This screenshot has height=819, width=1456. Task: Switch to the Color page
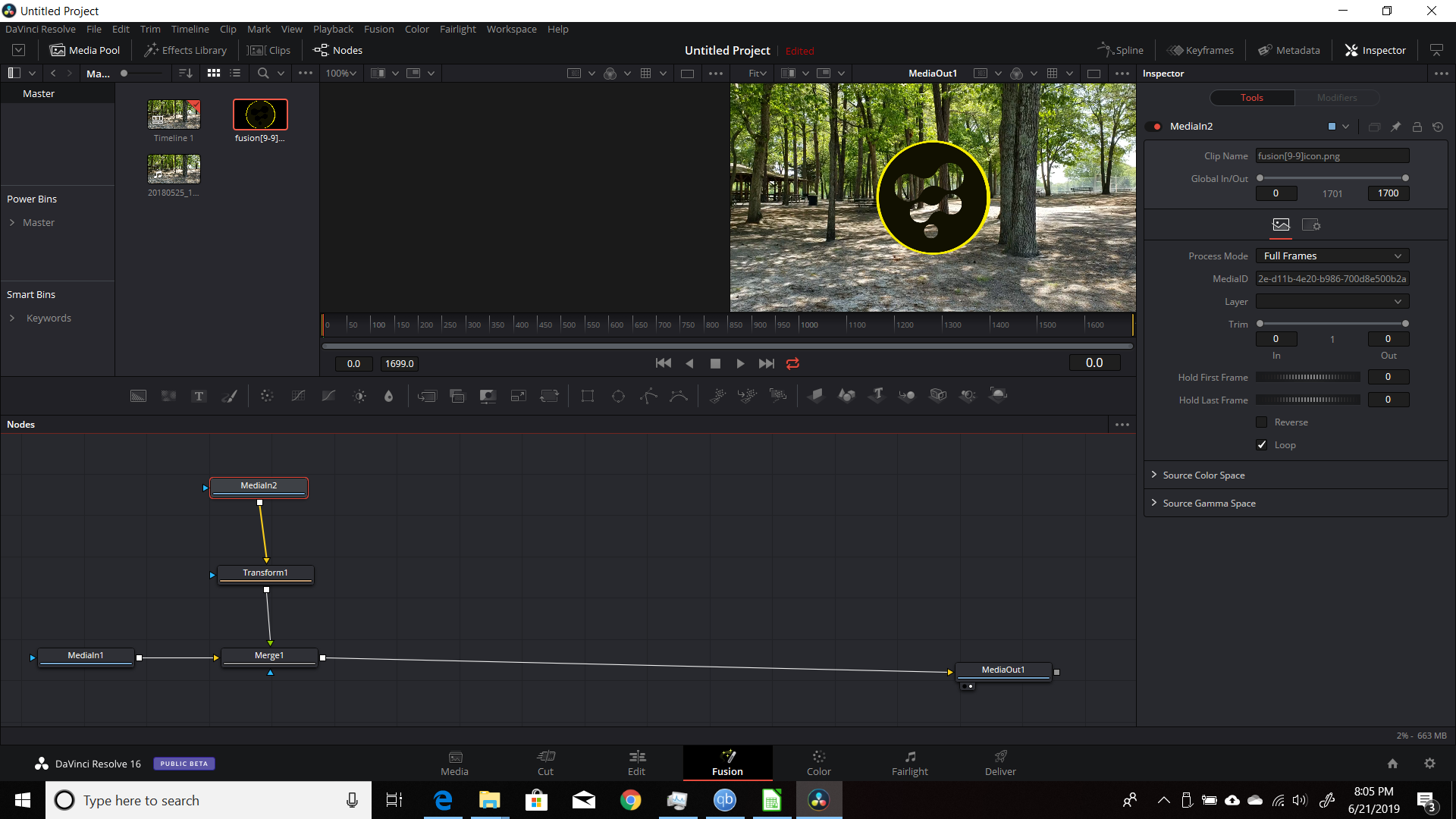point(818,763)
